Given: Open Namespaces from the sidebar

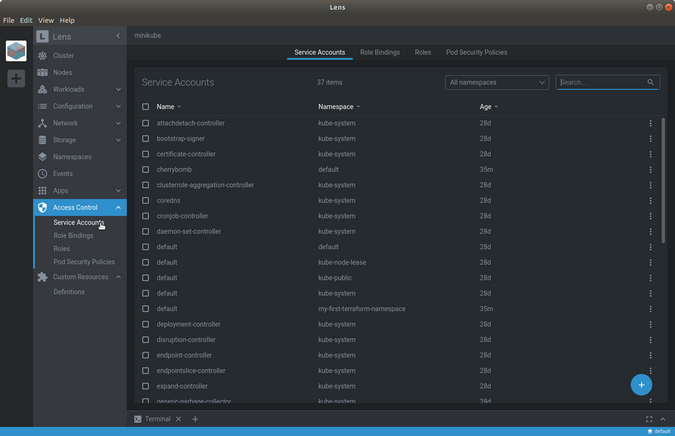Looking at the screenshot, I should tap(71, 157).
